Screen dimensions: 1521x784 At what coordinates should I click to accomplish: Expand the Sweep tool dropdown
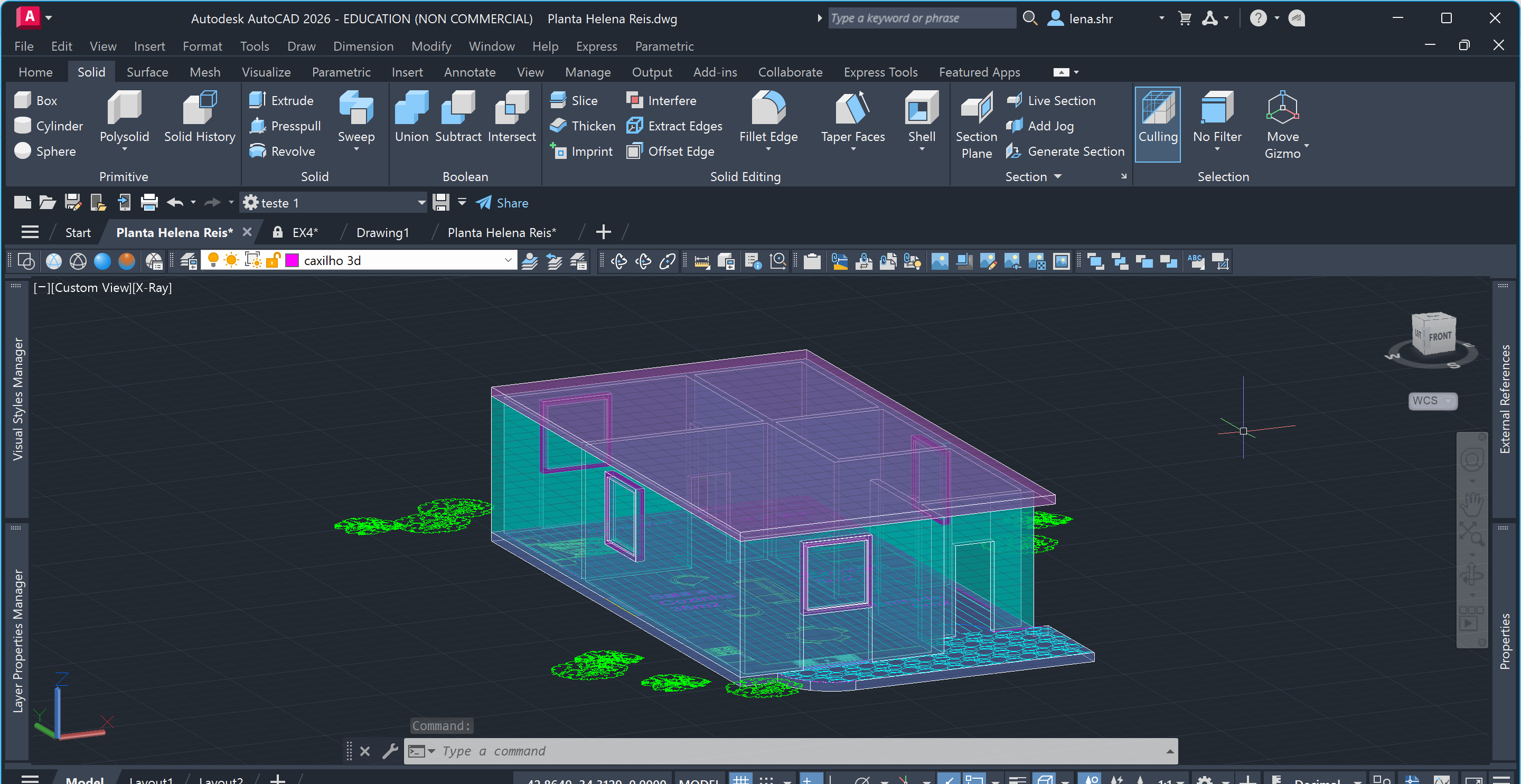tap(356, 149)
